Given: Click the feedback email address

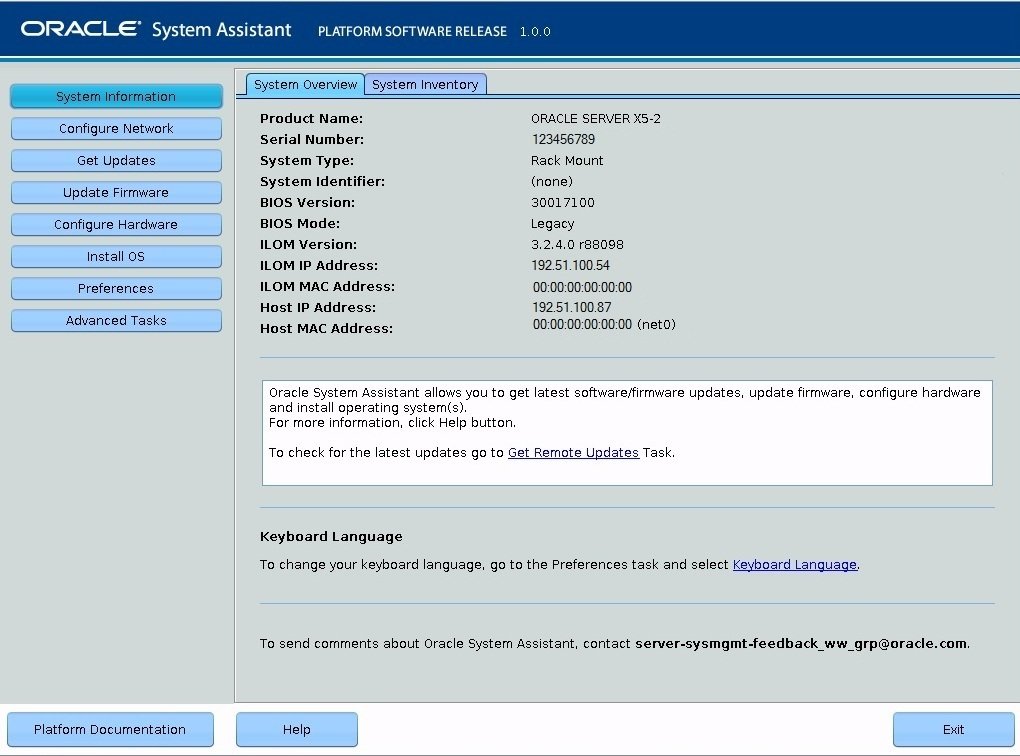Looking at the screenshot, I should click(x=800, y=643).
